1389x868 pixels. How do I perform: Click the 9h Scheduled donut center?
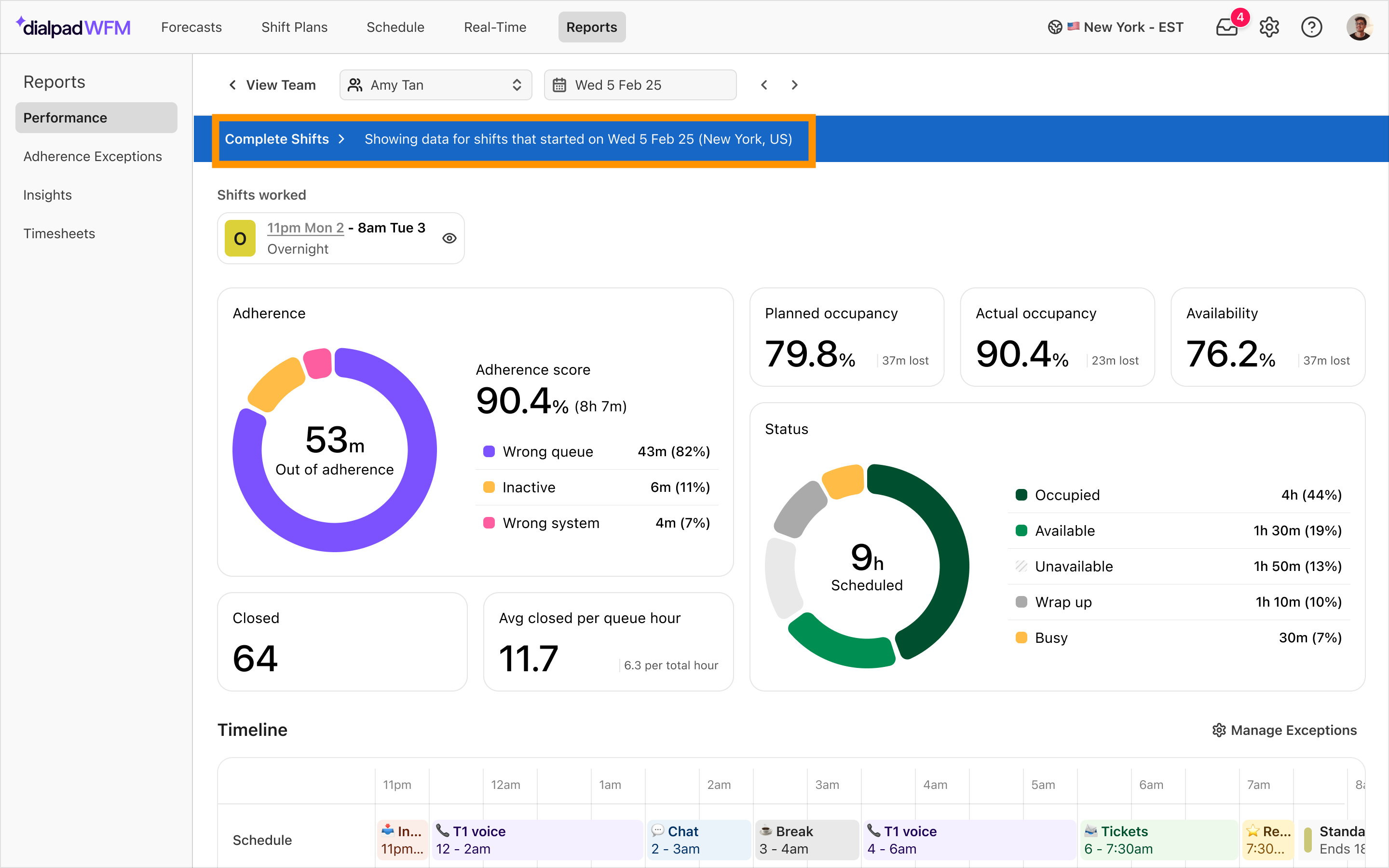click(x=867, y=567)
